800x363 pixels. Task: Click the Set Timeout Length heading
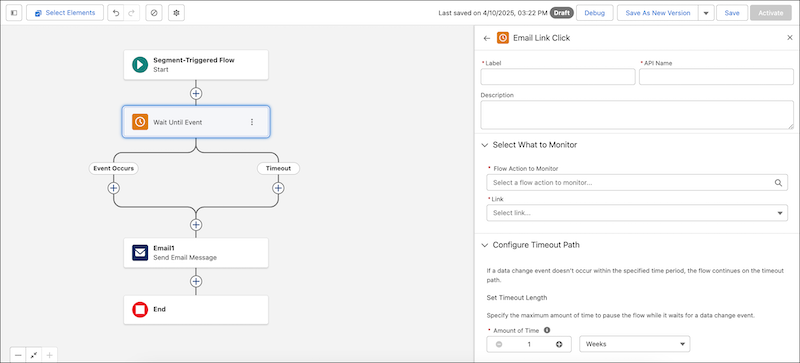tap(517, 298)
